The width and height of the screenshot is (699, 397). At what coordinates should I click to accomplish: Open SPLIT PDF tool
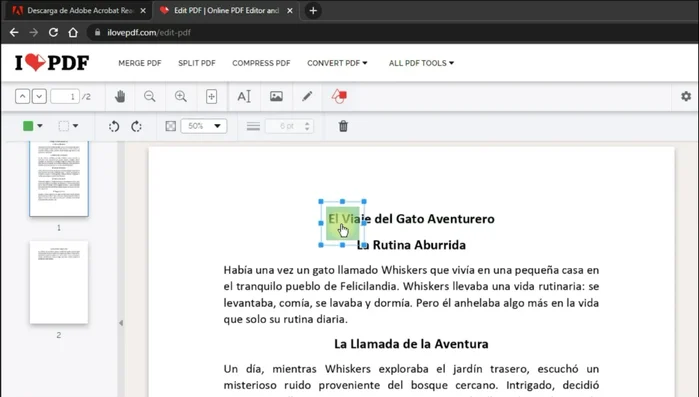pyautogui.click(x=197, y=63)
